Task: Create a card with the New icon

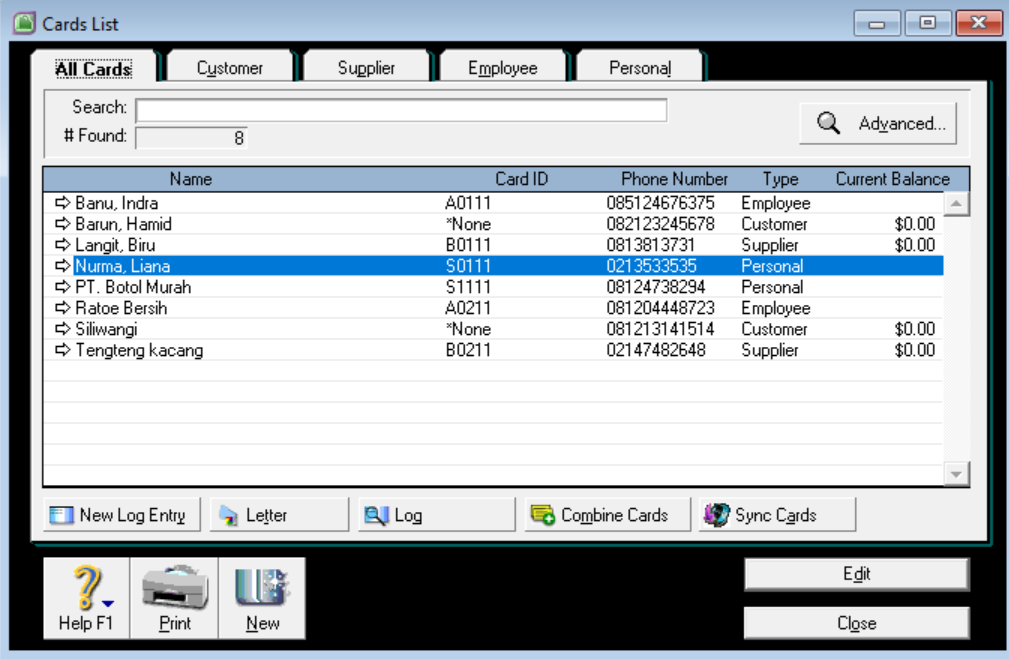Action: pyautogui.click(x=261, y=585)
